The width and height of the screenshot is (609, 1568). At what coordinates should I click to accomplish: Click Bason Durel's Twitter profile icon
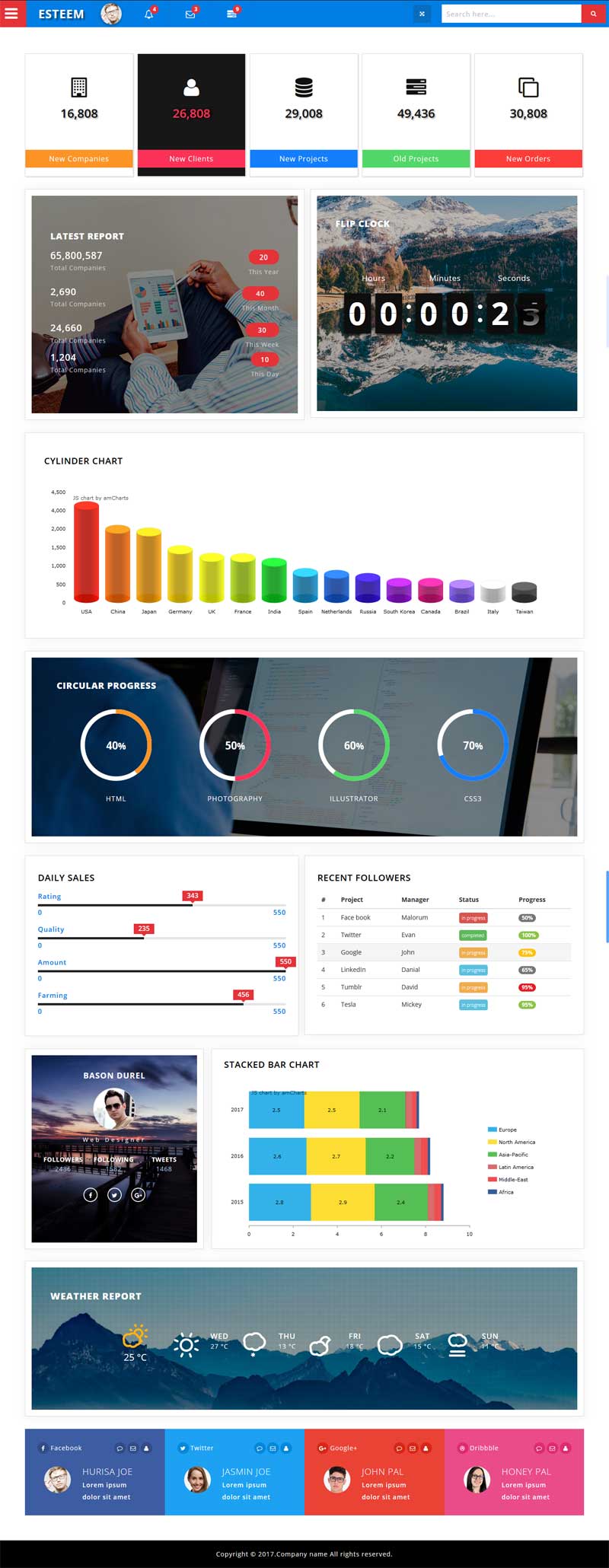[x=114, y=1194]
